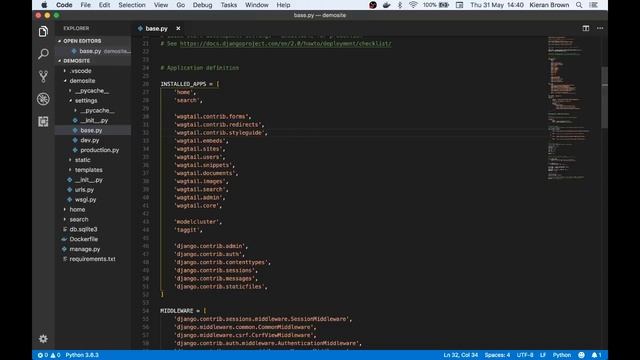Select Python language mode in status bar

(x=562, y=355)
